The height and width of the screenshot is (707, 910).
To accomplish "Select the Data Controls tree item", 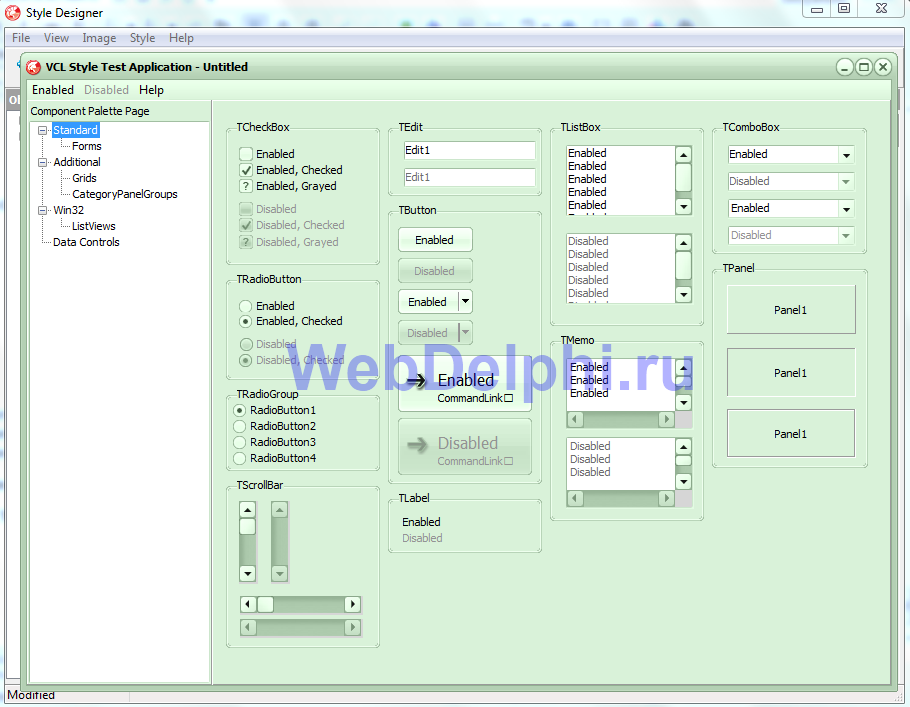I will point(86,243).
